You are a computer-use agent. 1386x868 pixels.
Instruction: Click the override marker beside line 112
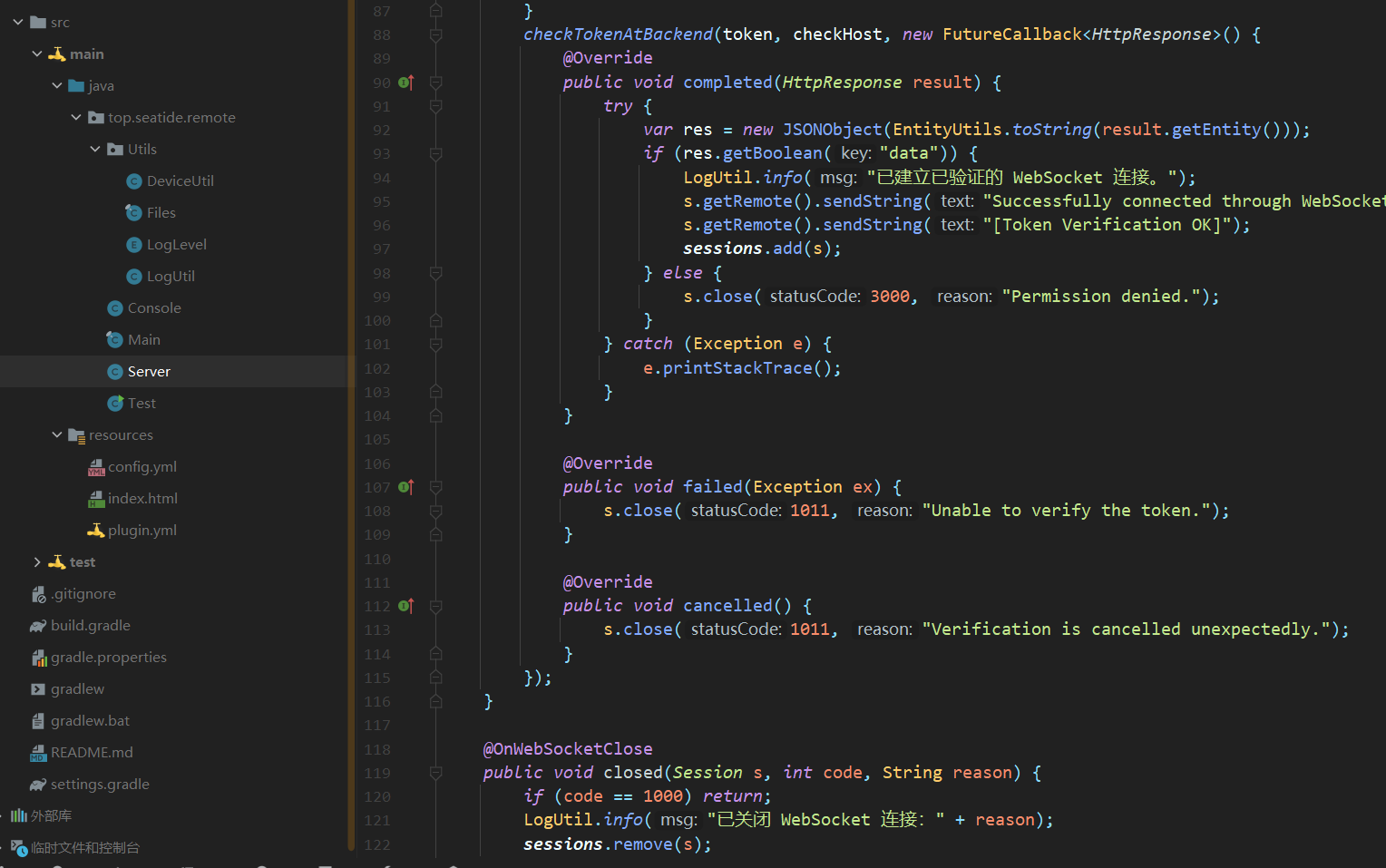tap(405, 606)
